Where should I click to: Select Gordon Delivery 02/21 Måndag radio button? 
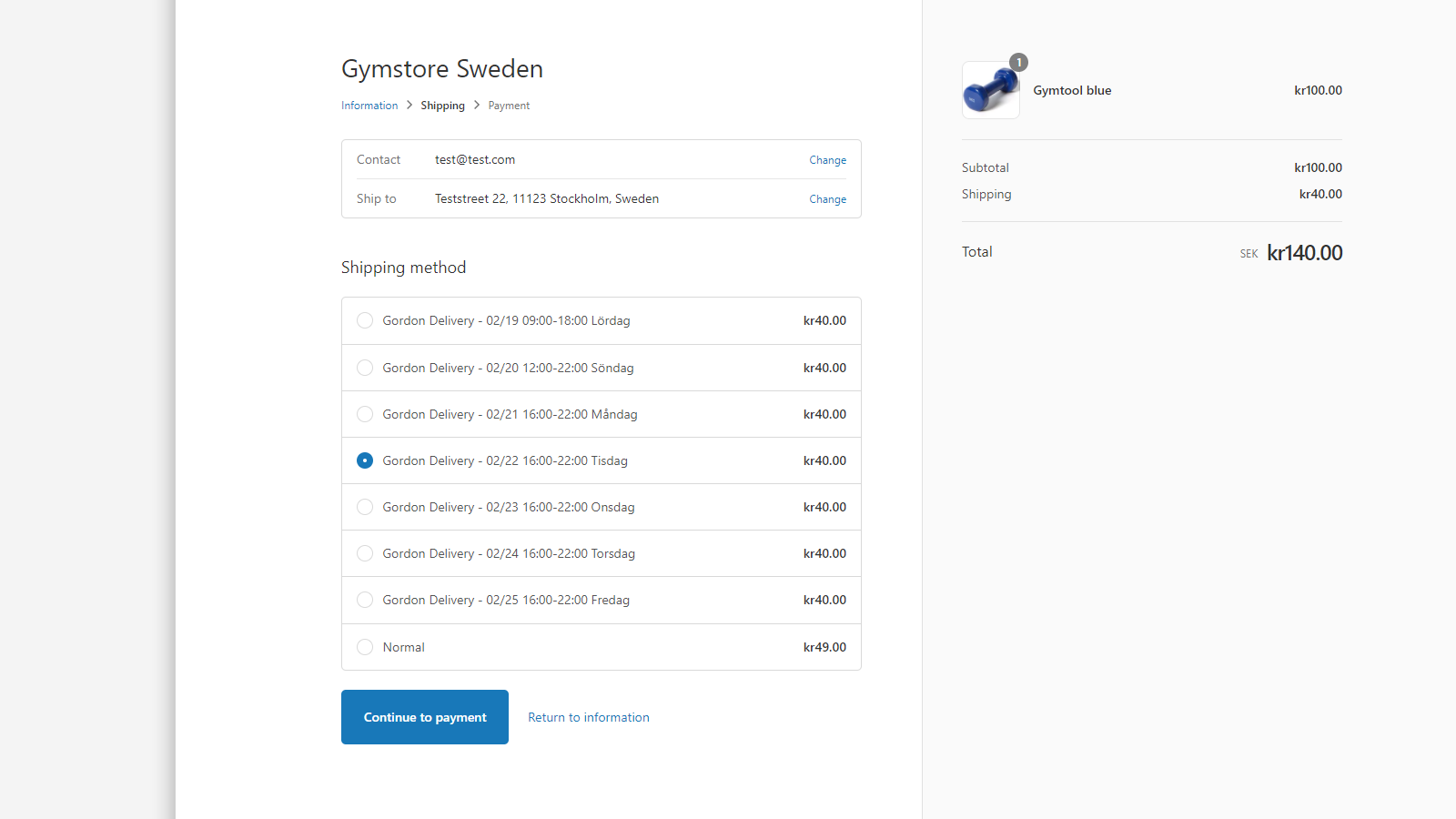pos(365,414)
